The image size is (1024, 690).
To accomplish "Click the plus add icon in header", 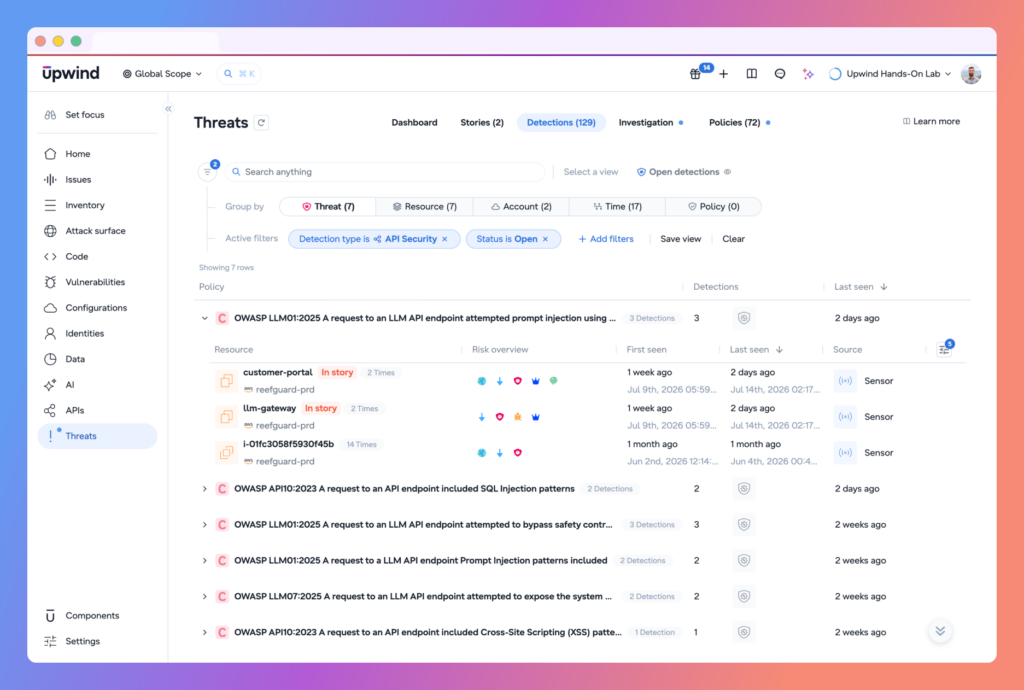I will point(724,74).
